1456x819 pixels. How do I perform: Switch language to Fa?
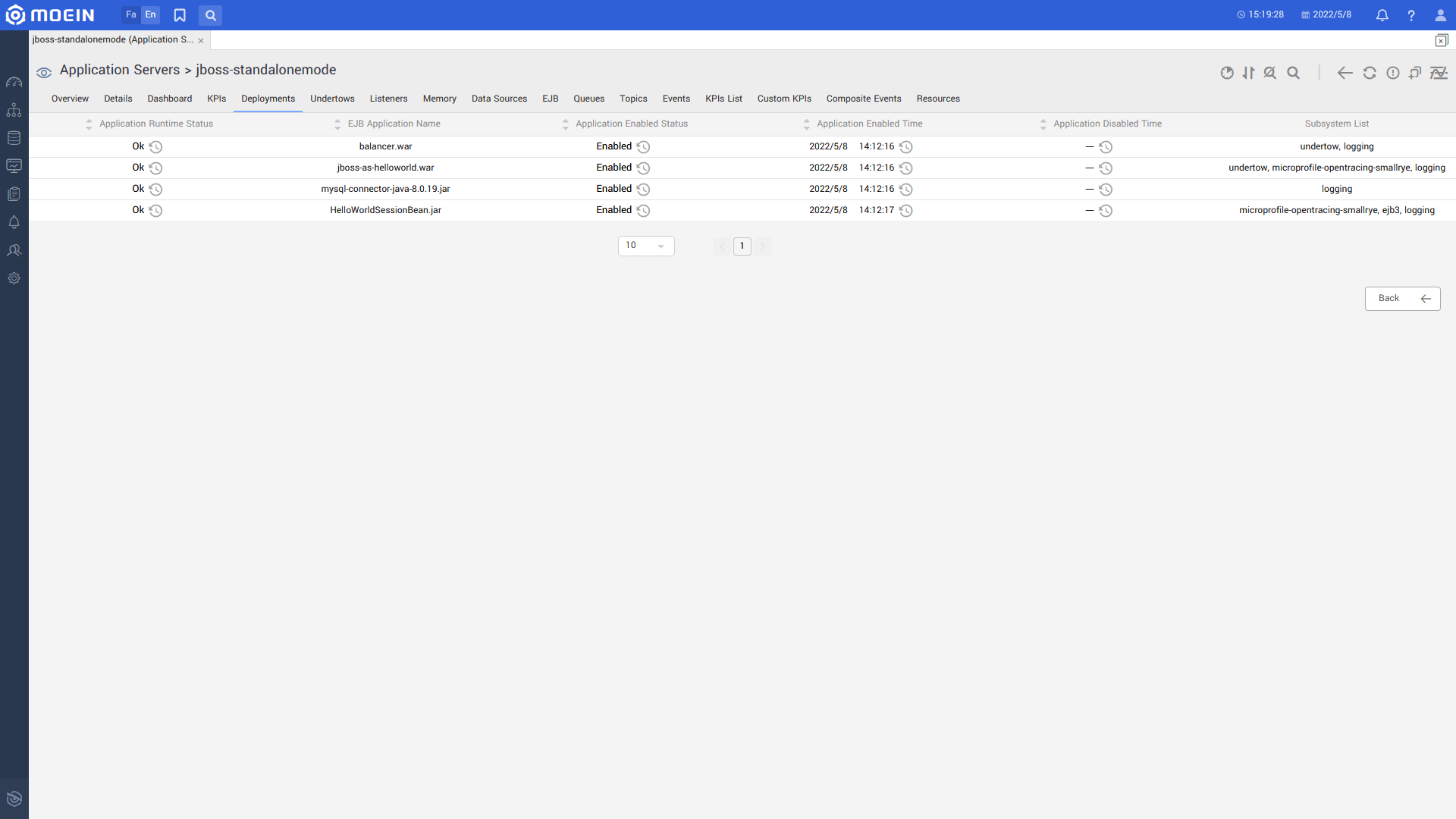pyautogui.click(x=131, y=14)
